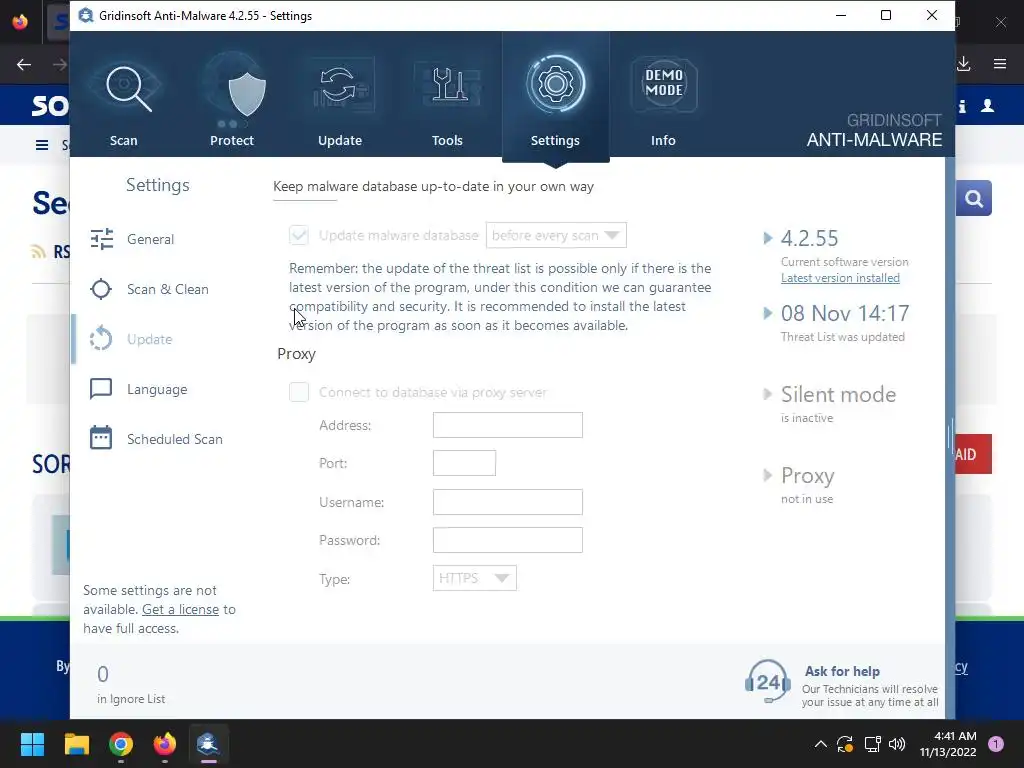Click the browser back arrow
The image size is (1024, 768).
tap(24, 64)
